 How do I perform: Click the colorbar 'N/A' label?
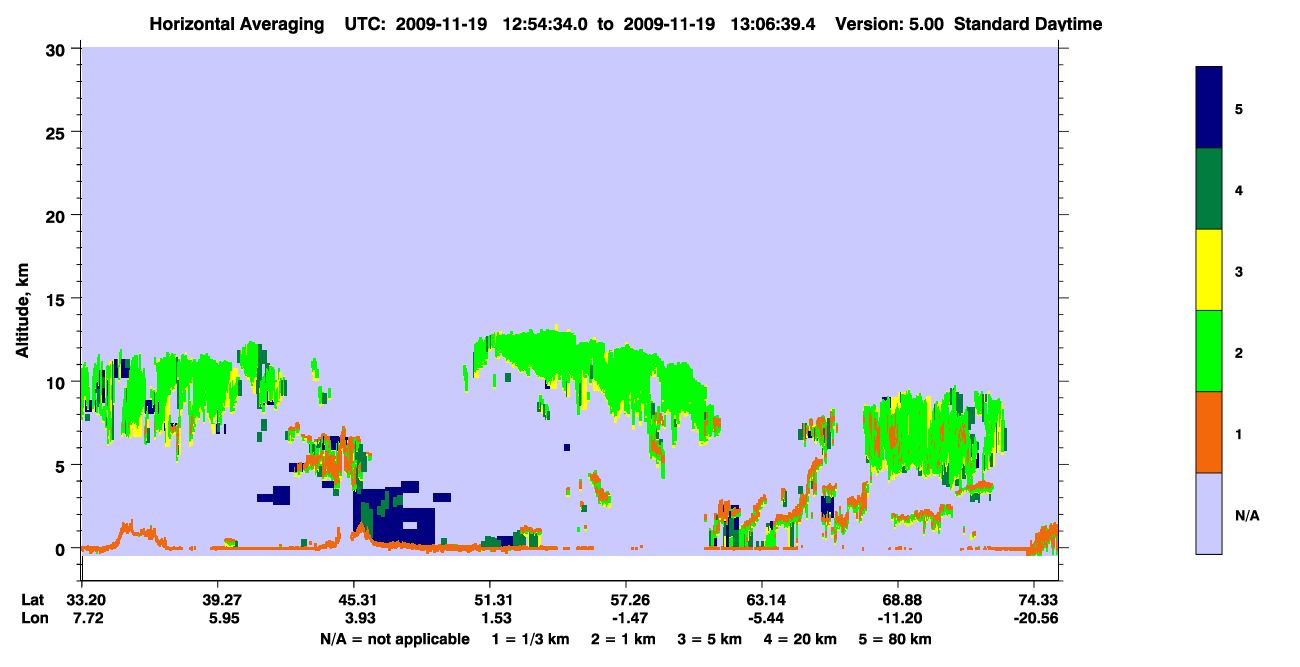[1246, 516]
